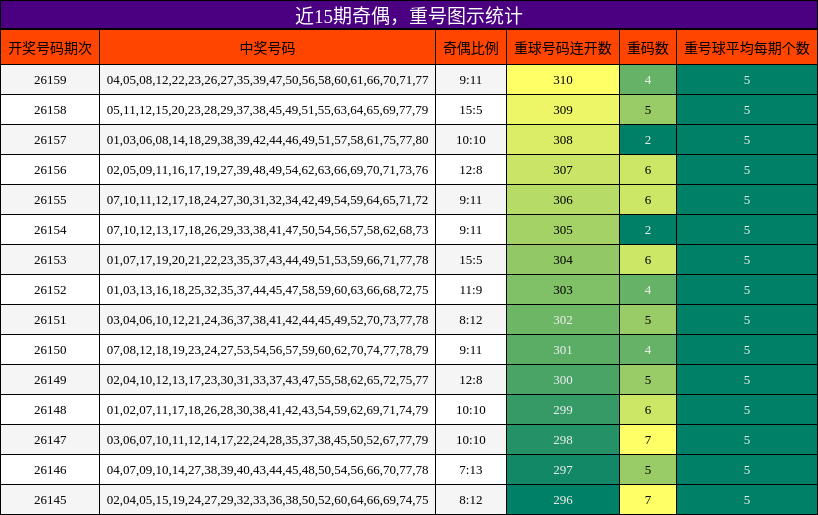818x515 pixels.
Task: Click repeat count 2 in row 26157
Action: coord(648,140)
